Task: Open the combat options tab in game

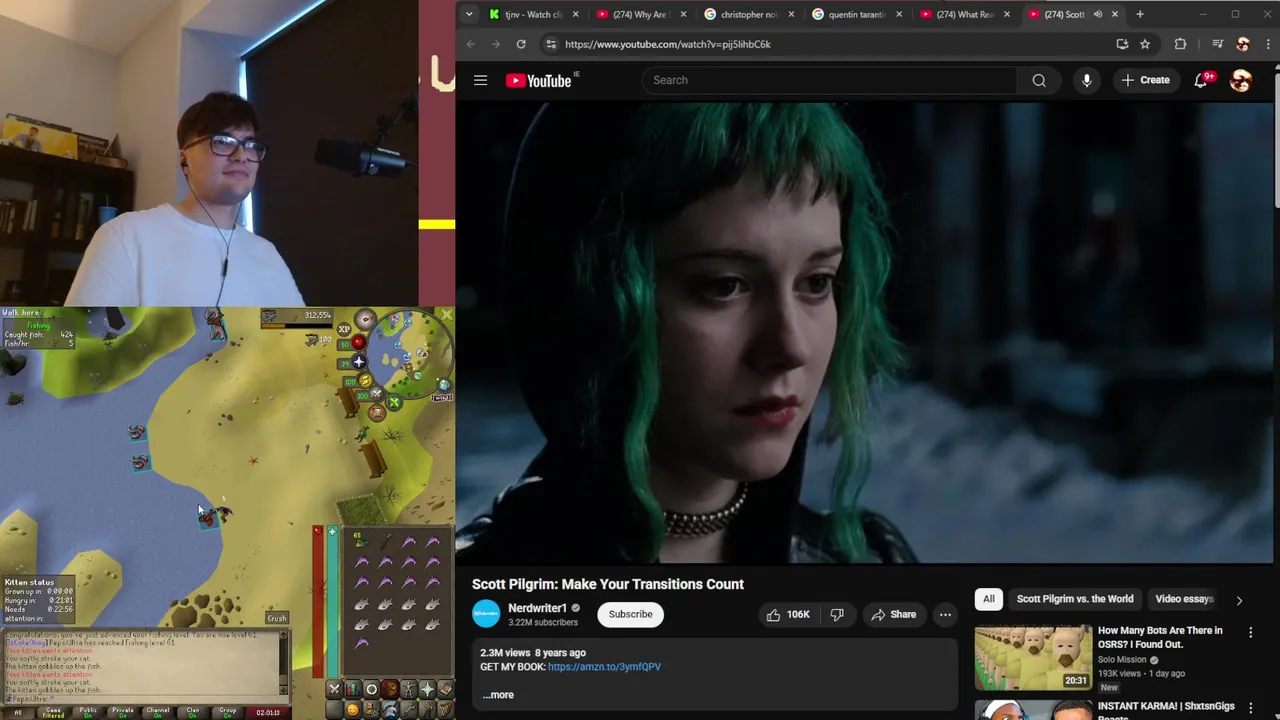Action: (x=334, y=689)
